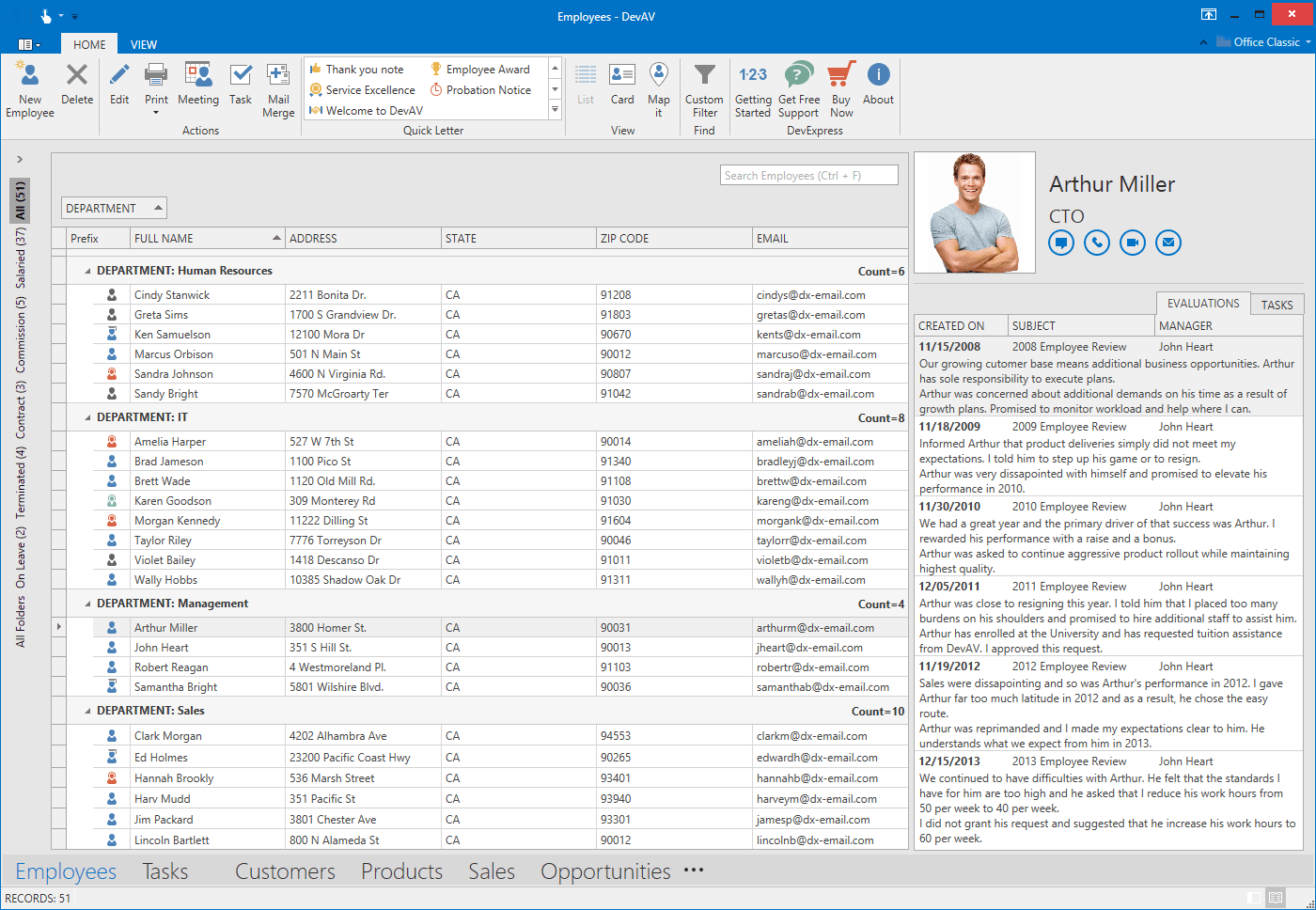Select the On Leave (2) folder
This screenshot has height=910, width=1316.
tap(21, 557)
